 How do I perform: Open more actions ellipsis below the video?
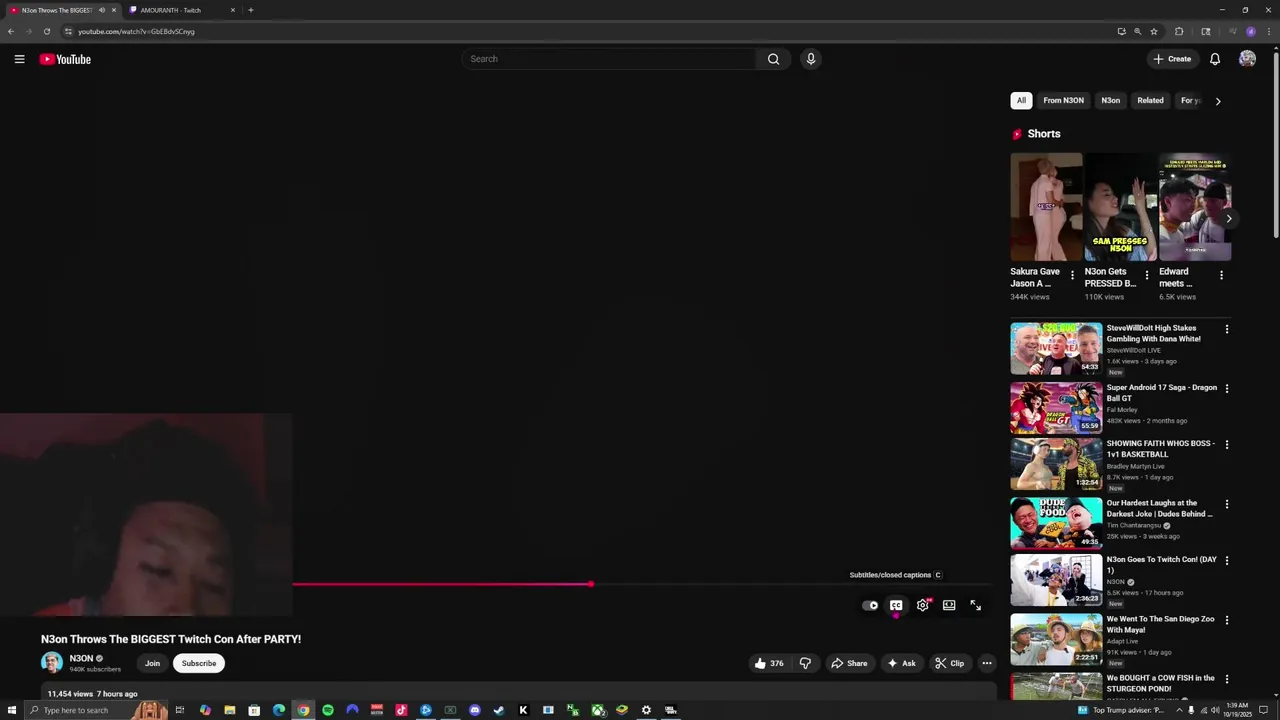click(x=986, y=663)
